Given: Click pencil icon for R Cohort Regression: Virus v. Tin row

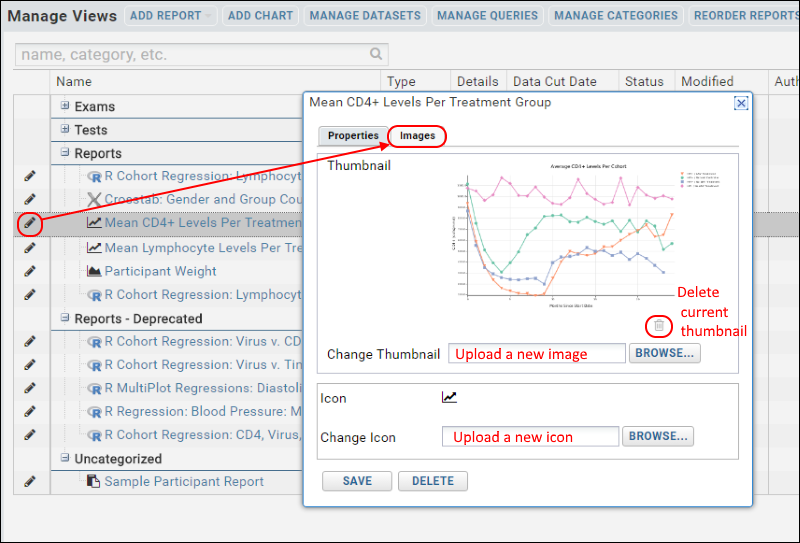Looking at the screenshot, I should click(x=30, y=364).
